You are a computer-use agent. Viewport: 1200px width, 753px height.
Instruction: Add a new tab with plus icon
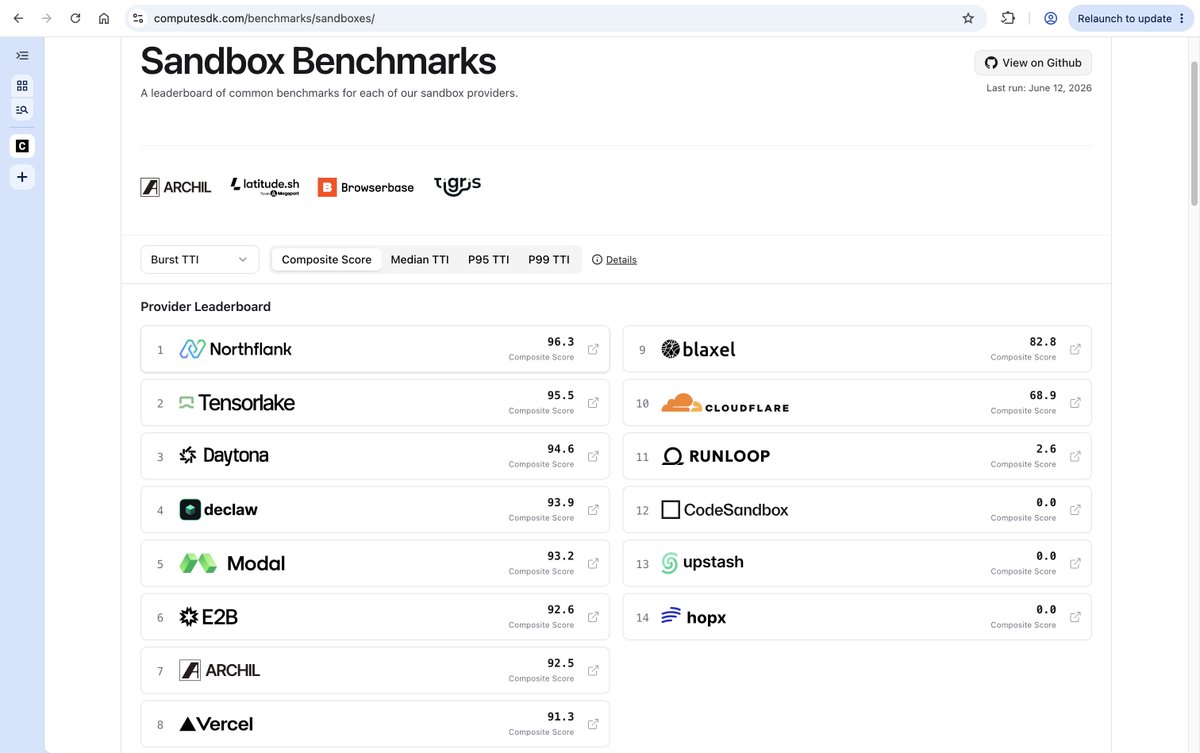(x=22, y=177)
